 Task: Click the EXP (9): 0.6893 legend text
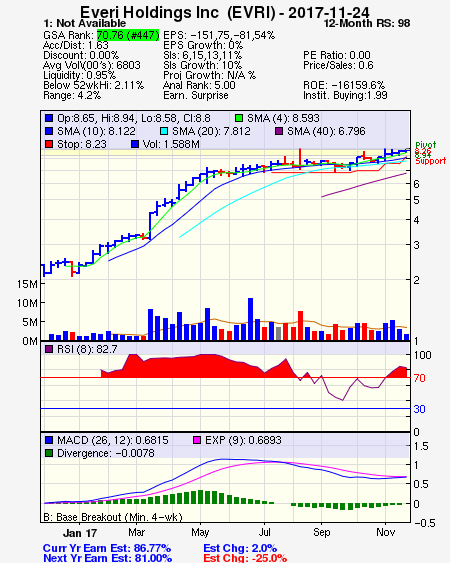[243, 440]
